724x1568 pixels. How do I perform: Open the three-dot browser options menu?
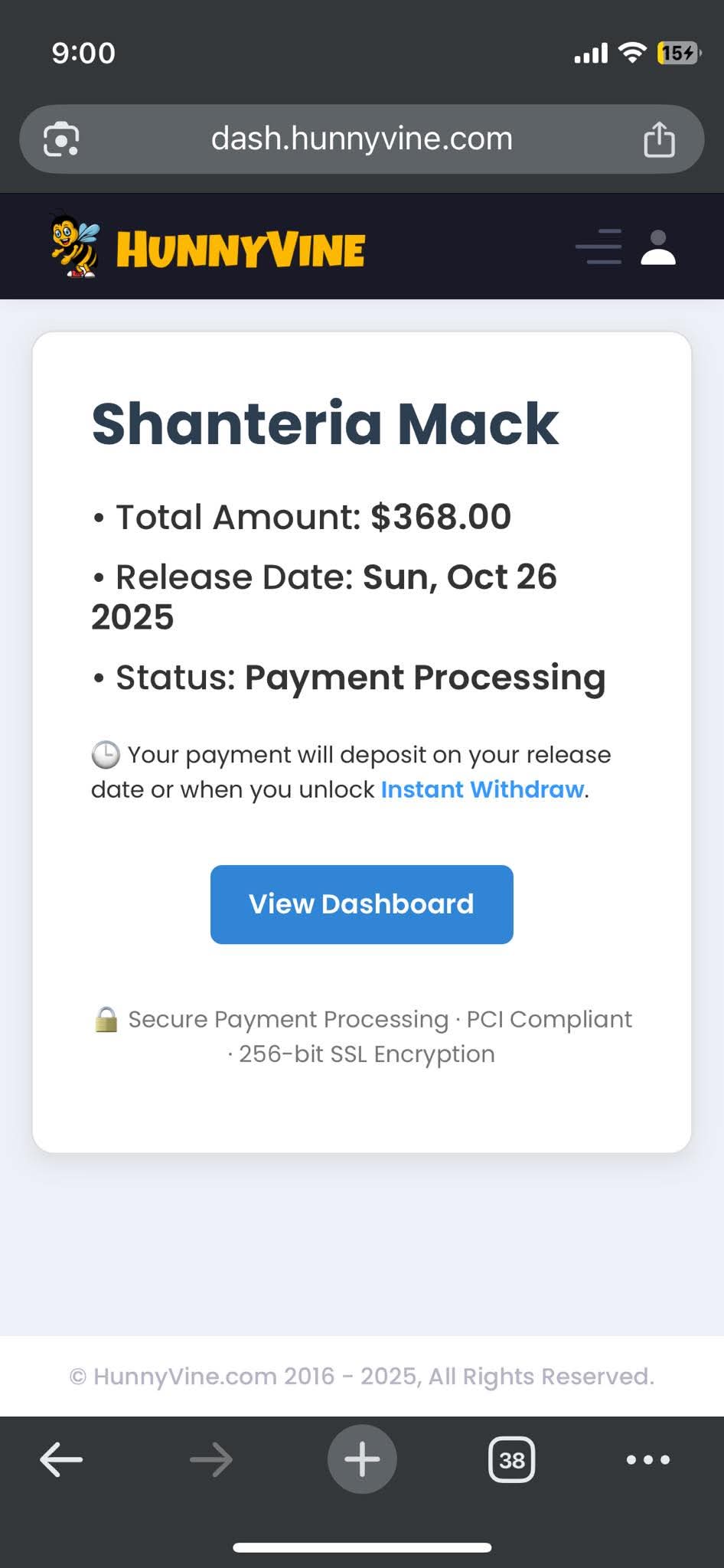tap(647, 1459)
